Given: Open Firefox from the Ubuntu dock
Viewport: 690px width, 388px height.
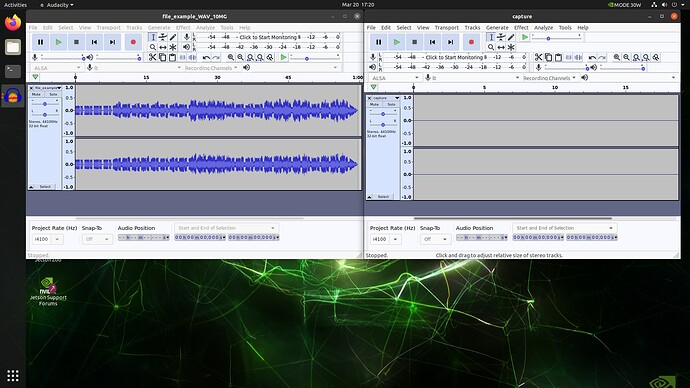Looking at the screenshot, I should coord(13,23).
